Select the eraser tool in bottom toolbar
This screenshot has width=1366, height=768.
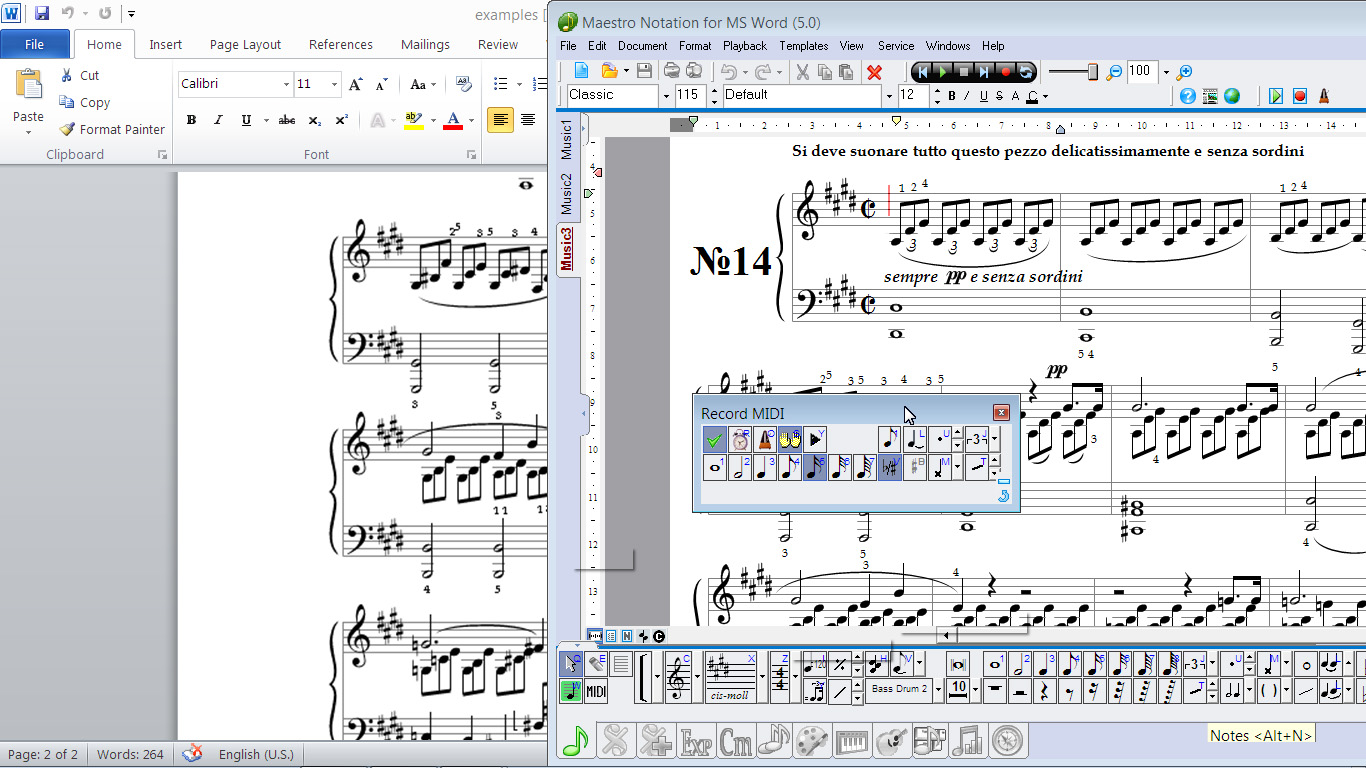(x=597, y=663)
